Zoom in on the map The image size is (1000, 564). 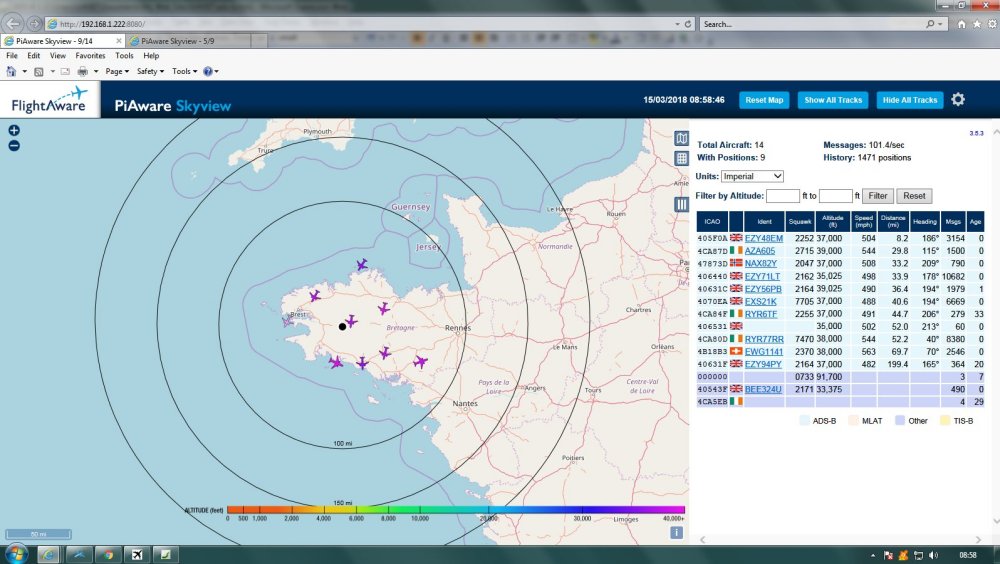14,131
